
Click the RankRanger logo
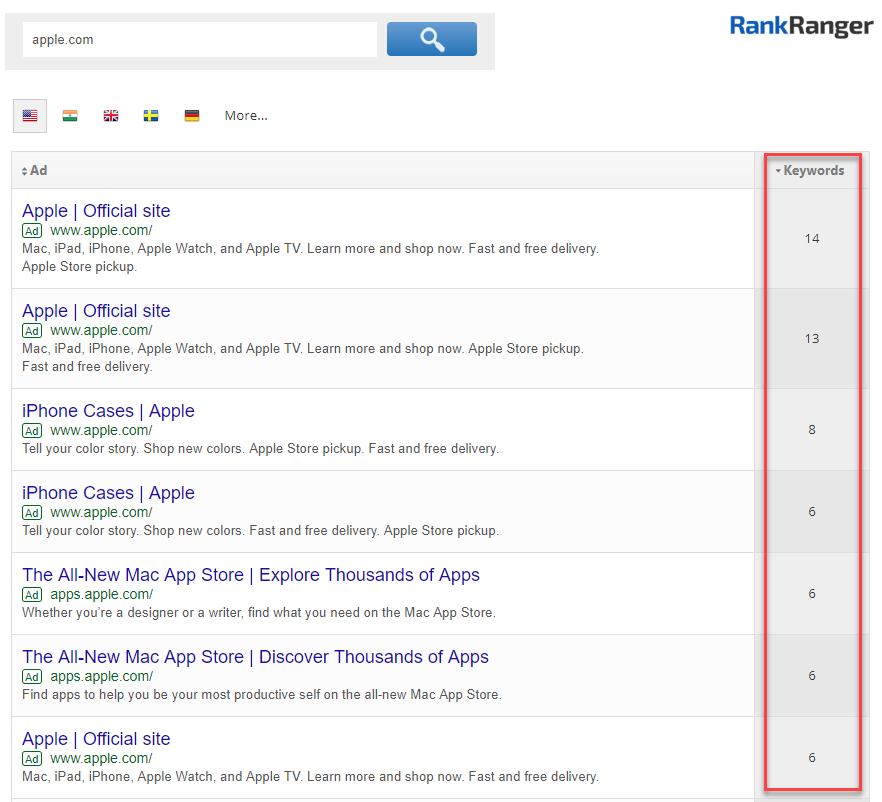[801, 26]
